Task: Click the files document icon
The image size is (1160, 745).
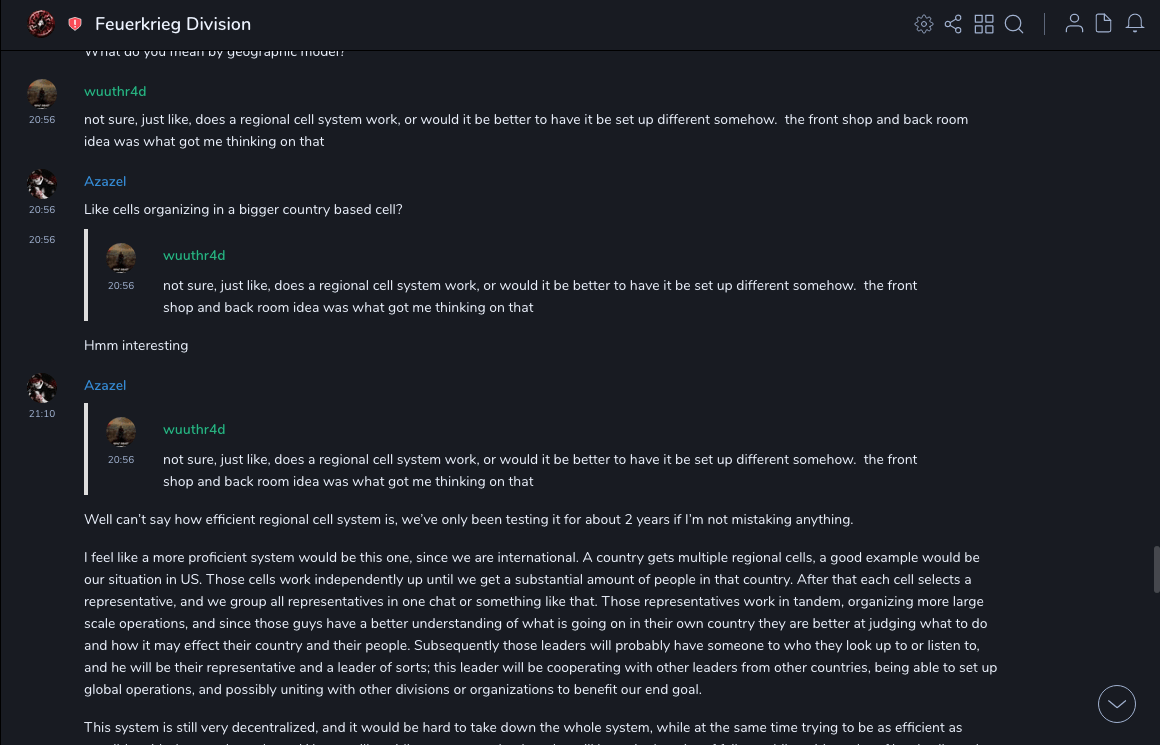Action: coord(1104,24)
